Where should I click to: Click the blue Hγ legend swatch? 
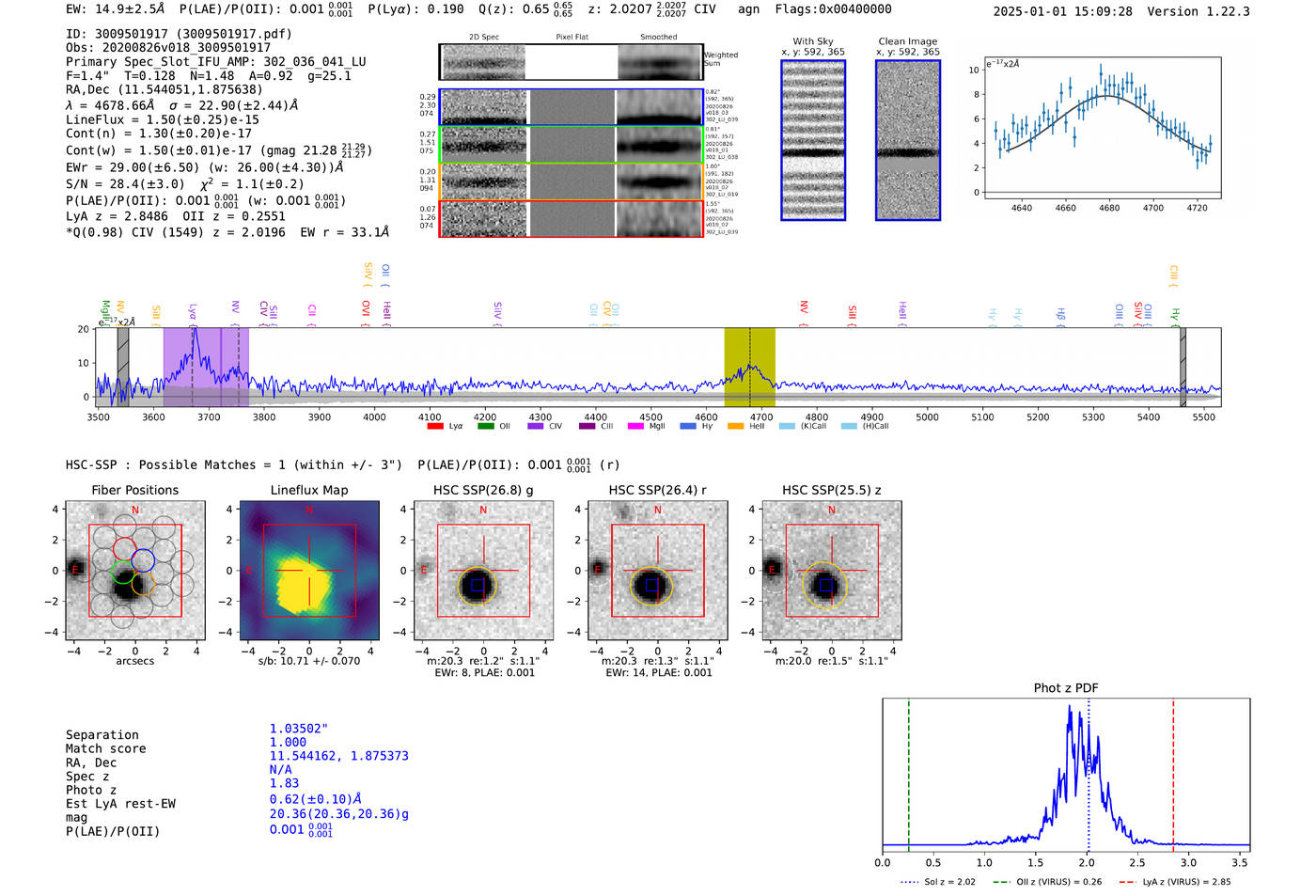click(x=688, y=427)
